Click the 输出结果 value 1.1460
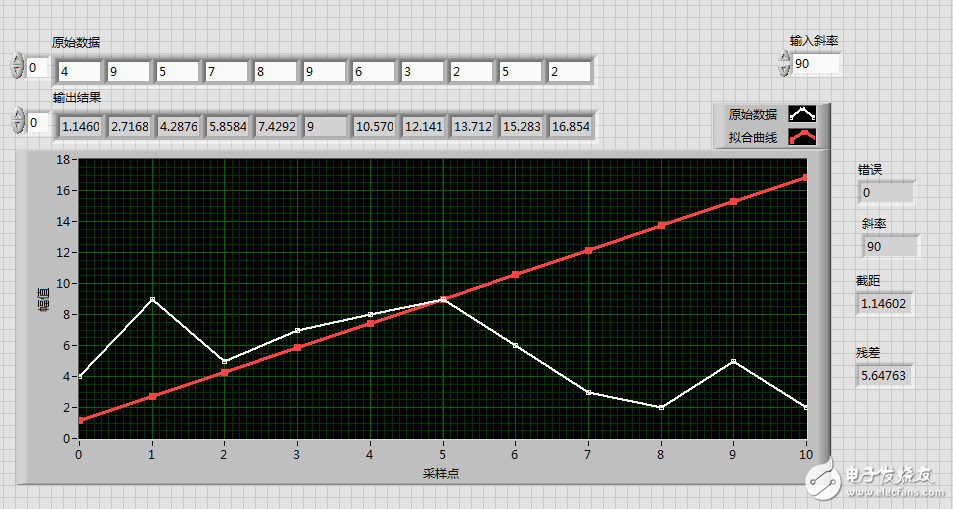The image size is (953, 509). [x=80, y=126]
